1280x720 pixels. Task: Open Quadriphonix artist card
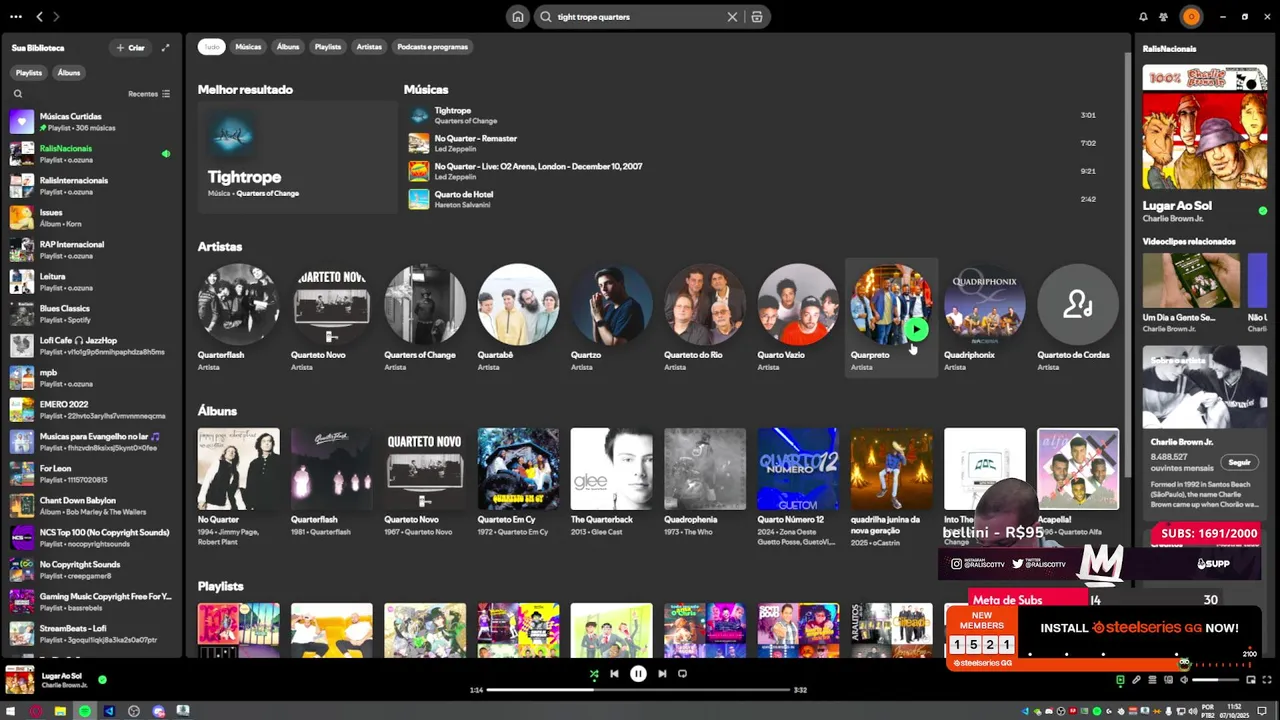pos(985,318)
